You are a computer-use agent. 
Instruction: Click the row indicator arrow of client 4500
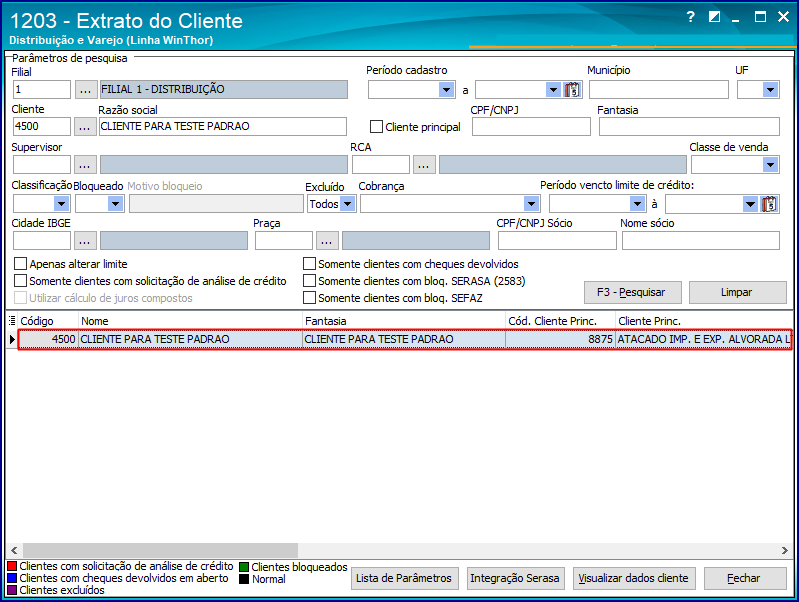tap(12, 339)
